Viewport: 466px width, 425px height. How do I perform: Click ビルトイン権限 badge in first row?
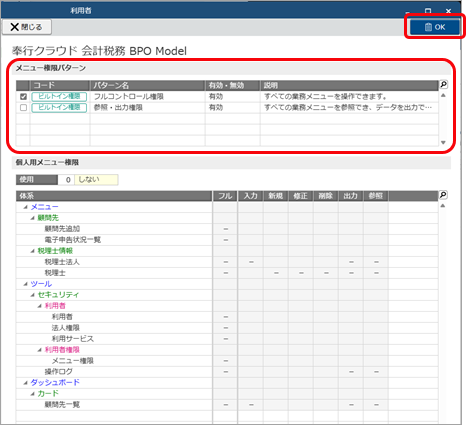(x=59, y=97)
